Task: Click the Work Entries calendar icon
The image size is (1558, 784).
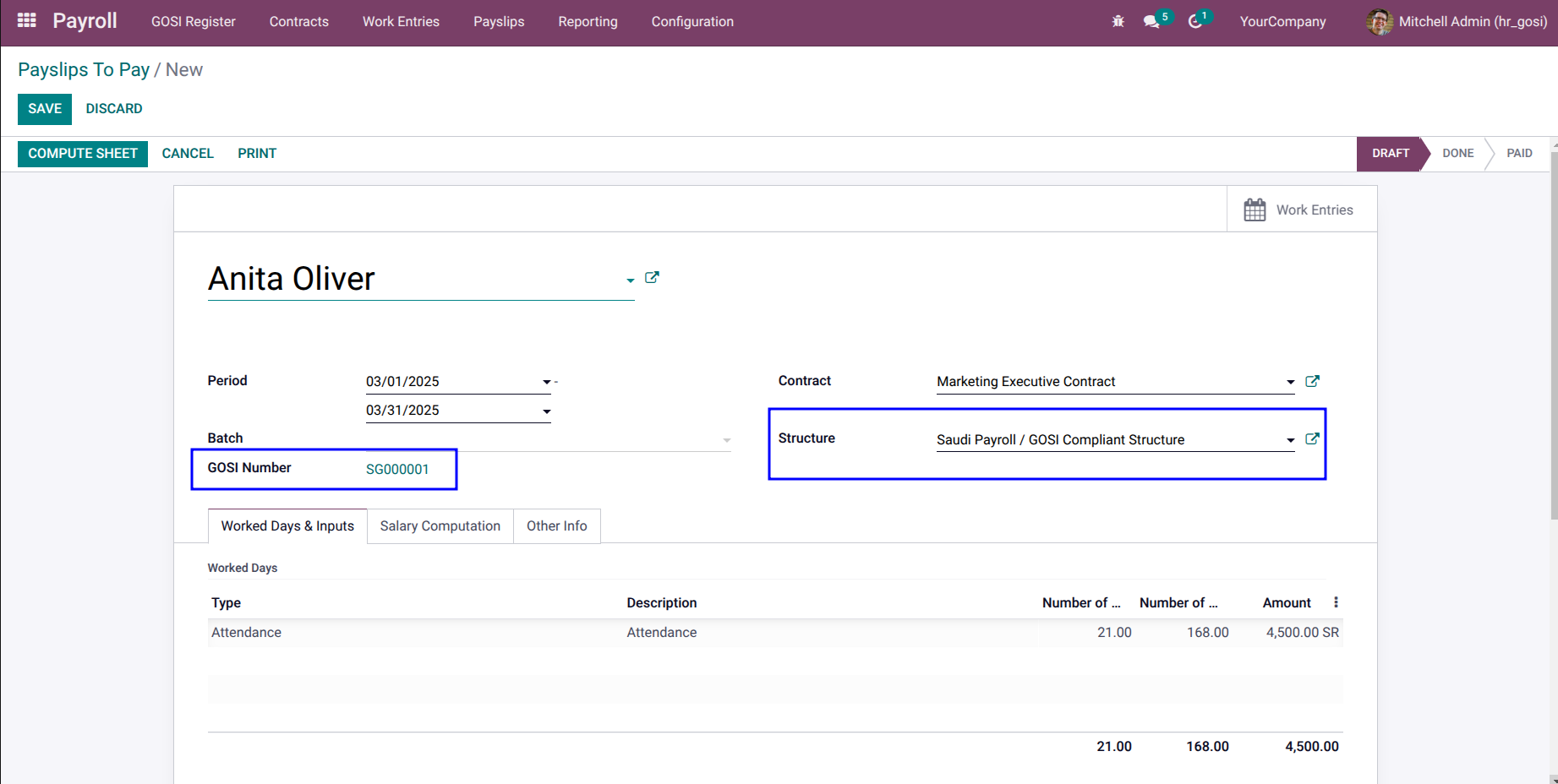Action: tap(1255, 210)
